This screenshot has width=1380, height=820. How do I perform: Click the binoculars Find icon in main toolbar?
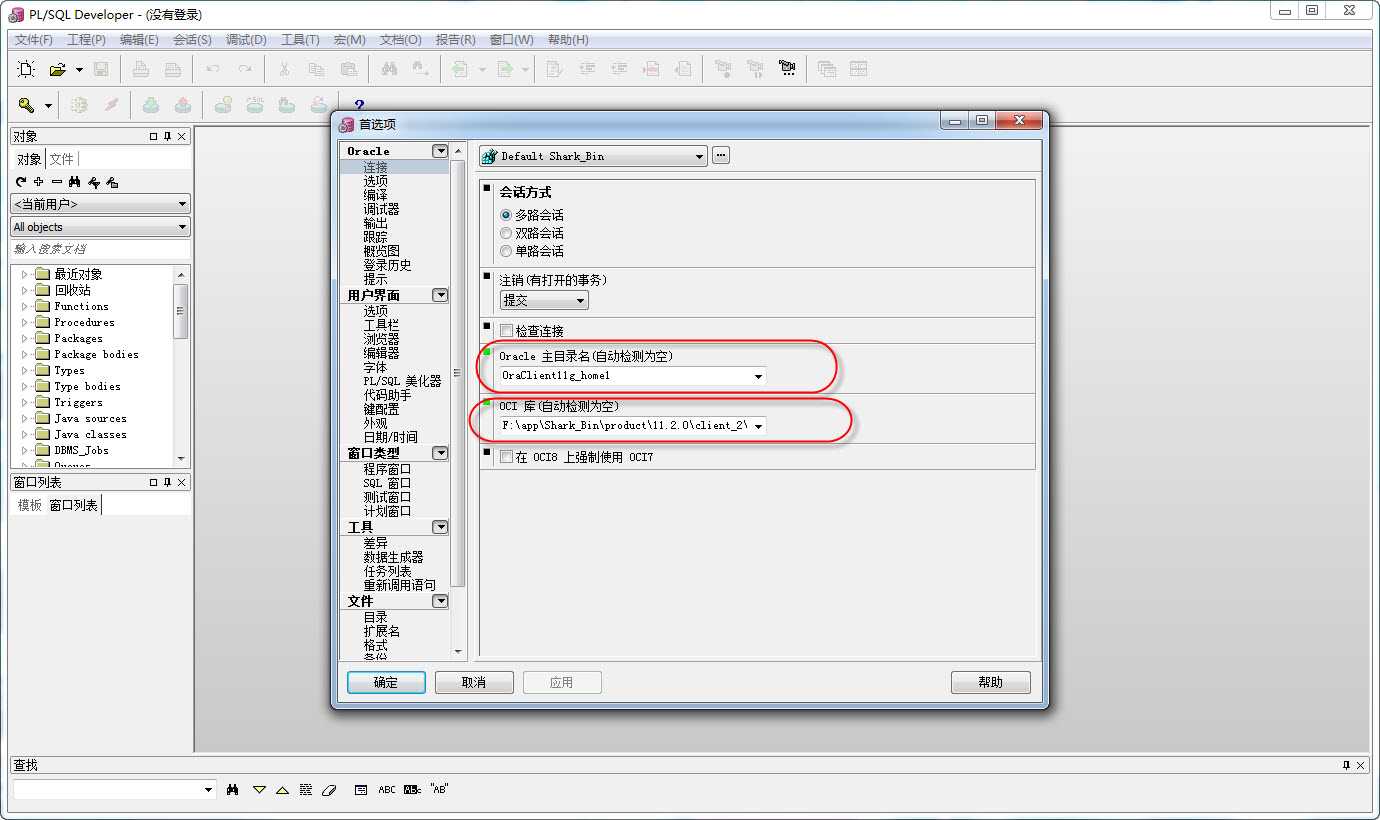coord(389,69)
